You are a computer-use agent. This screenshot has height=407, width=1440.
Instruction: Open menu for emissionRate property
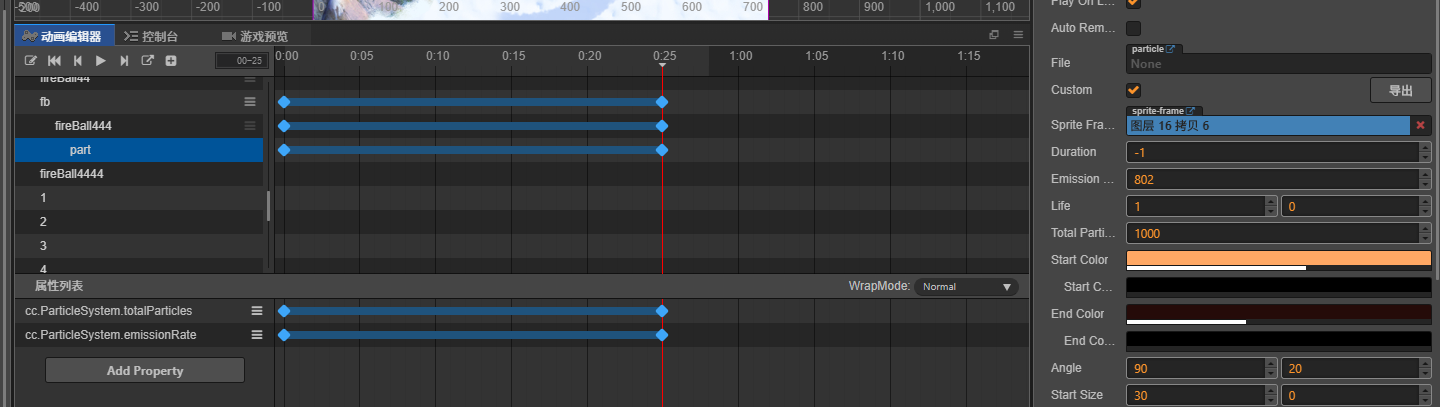257,335
